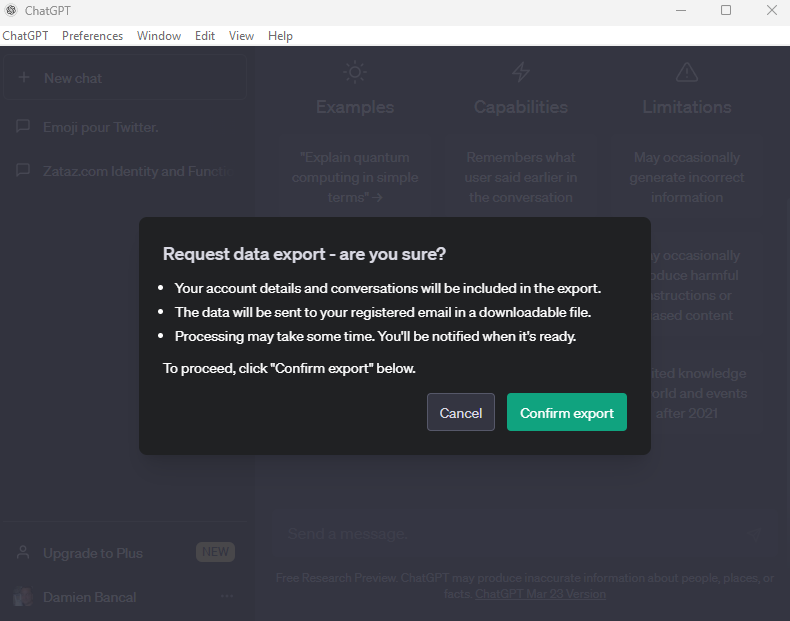Open the Damien Bancal account entry
The image size is (790, 621).
pos(125,597)
